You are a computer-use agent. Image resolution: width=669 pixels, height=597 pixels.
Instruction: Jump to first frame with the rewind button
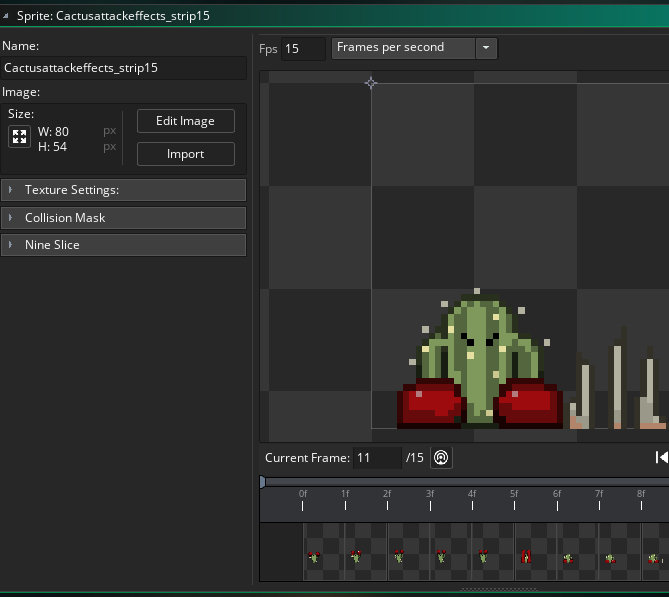pyautogui.click(x=661, y=457)
